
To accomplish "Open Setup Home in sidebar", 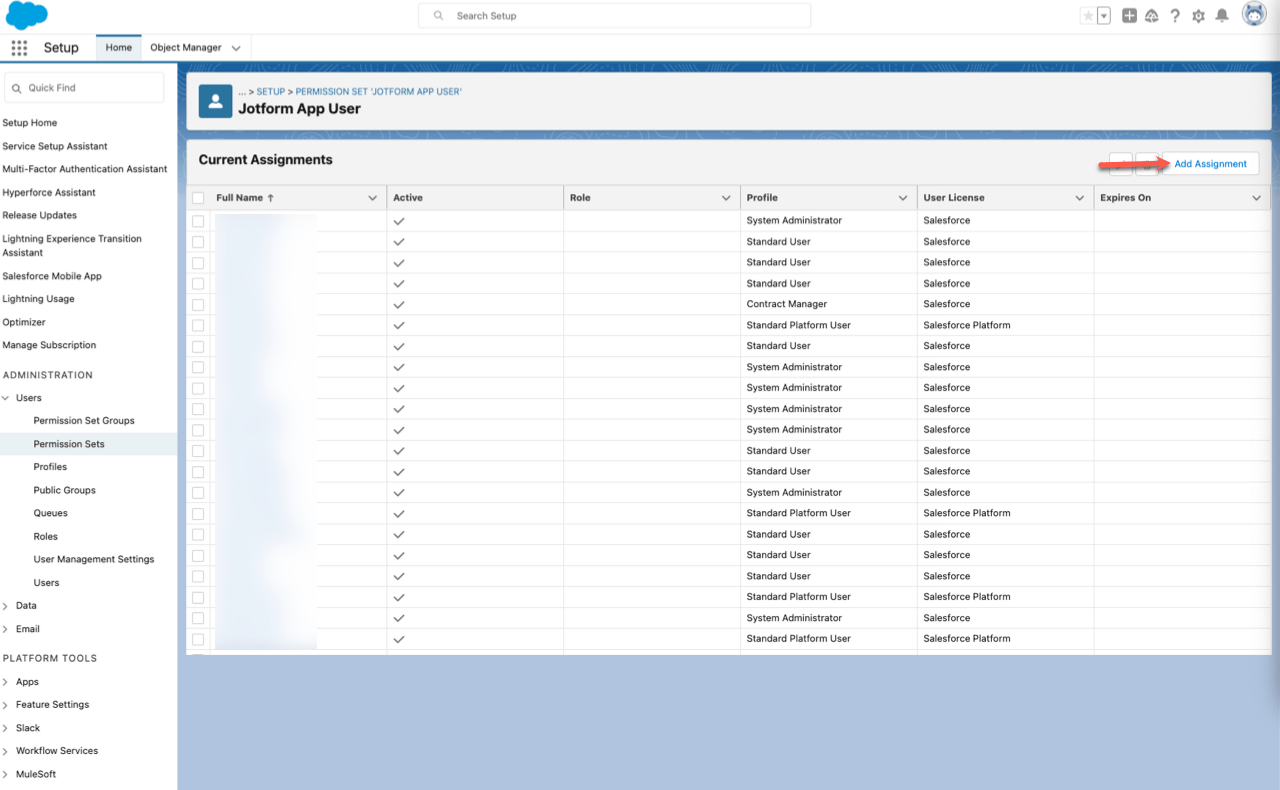I will coord(30,123).
